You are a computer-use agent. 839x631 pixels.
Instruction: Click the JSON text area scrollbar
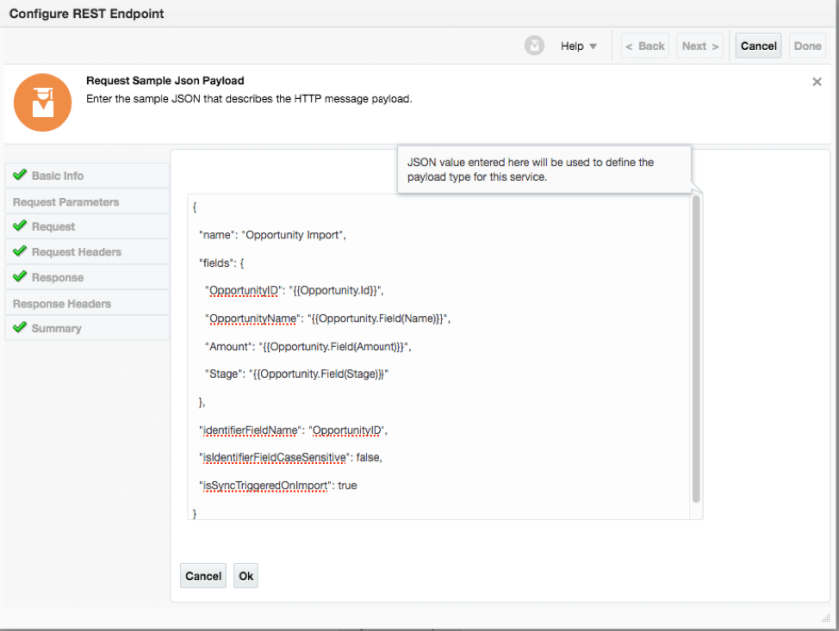coord(696,348)
